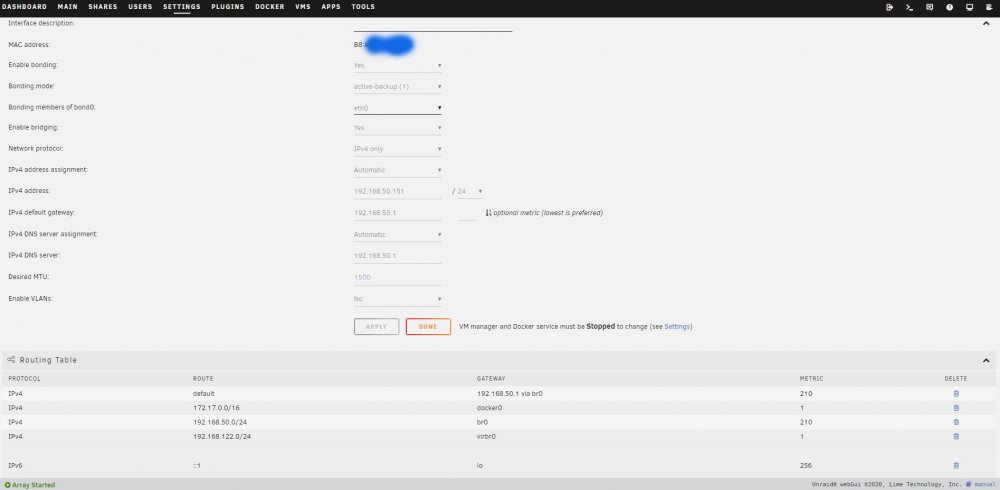Open IPv4 DNS server assignment dropdown
The width and height of the screenshot is (1000, 490).
click(x=398, y=234)
